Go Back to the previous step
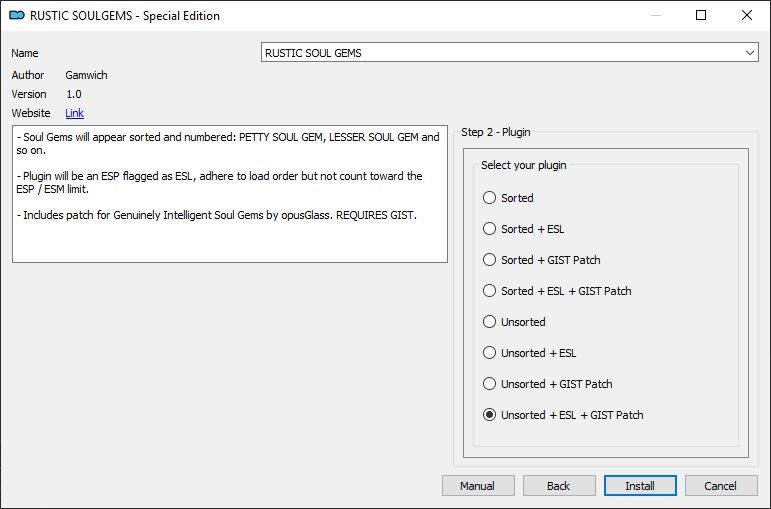The image size is (771, 509). [x=559, y=486]
